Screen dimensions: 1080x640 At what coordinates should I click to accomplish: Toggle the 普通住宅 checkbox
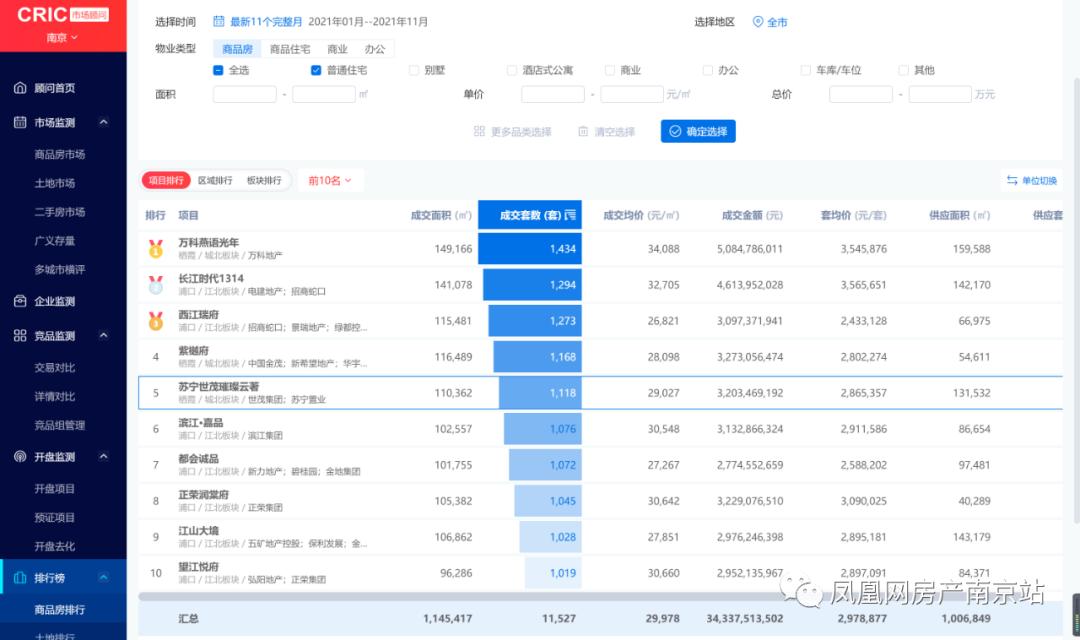(x=316, y=70)
